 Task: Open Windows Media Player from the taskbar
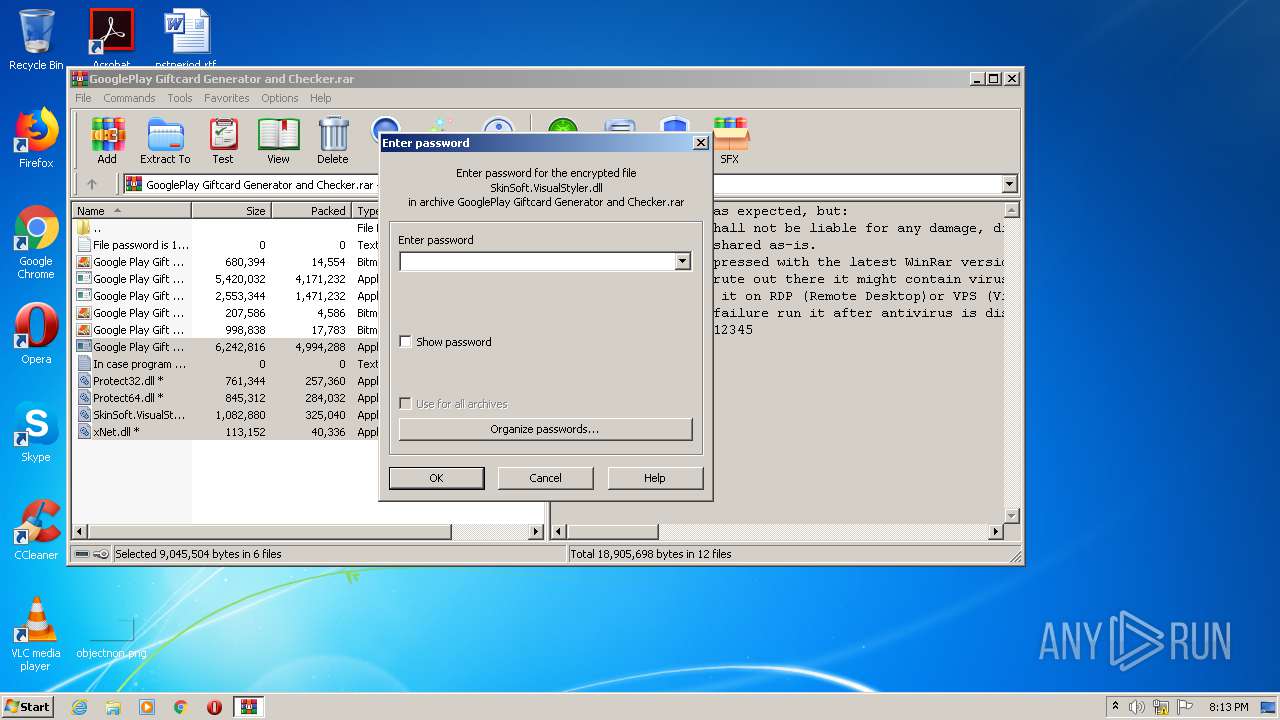point(147,707)
